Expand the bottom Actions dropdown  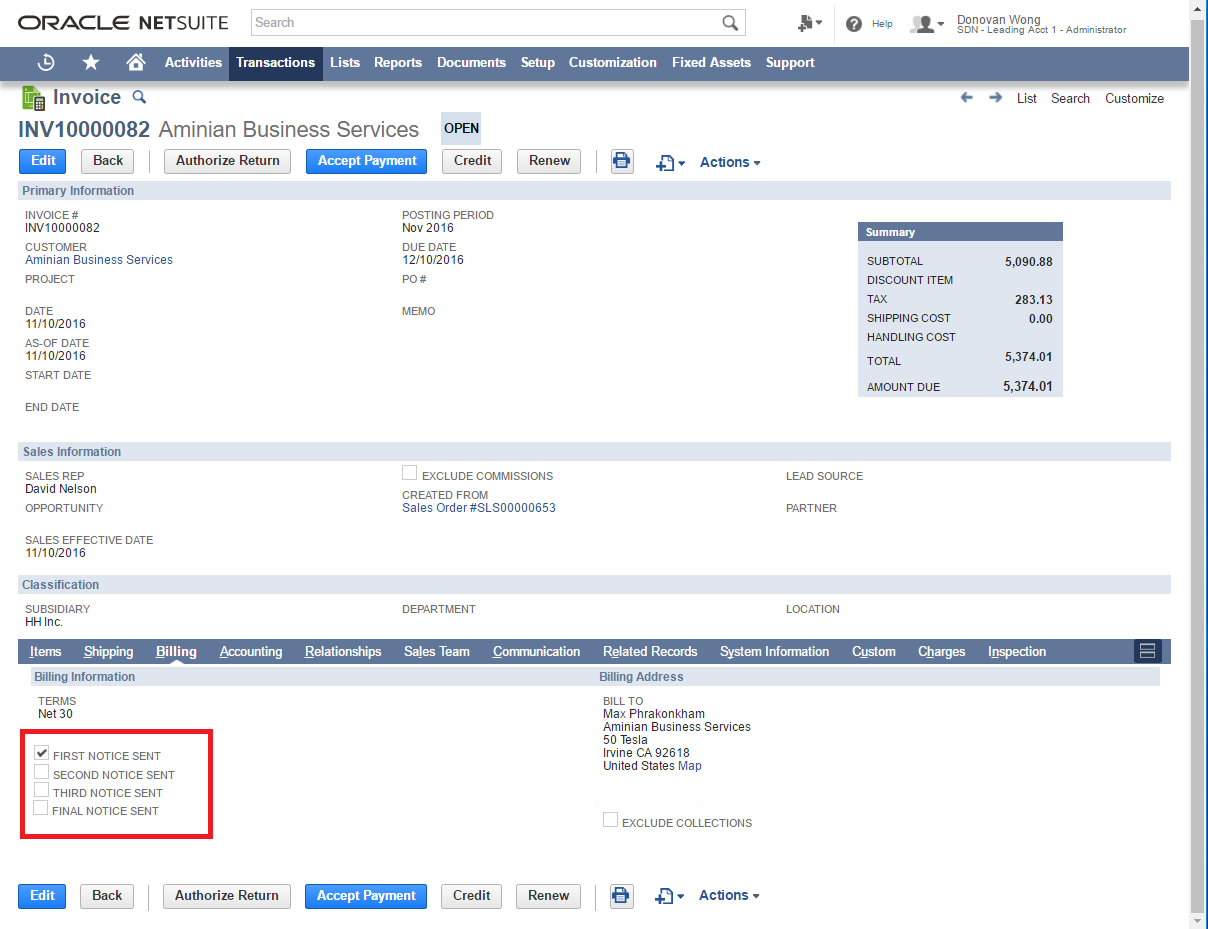(730, 896)
